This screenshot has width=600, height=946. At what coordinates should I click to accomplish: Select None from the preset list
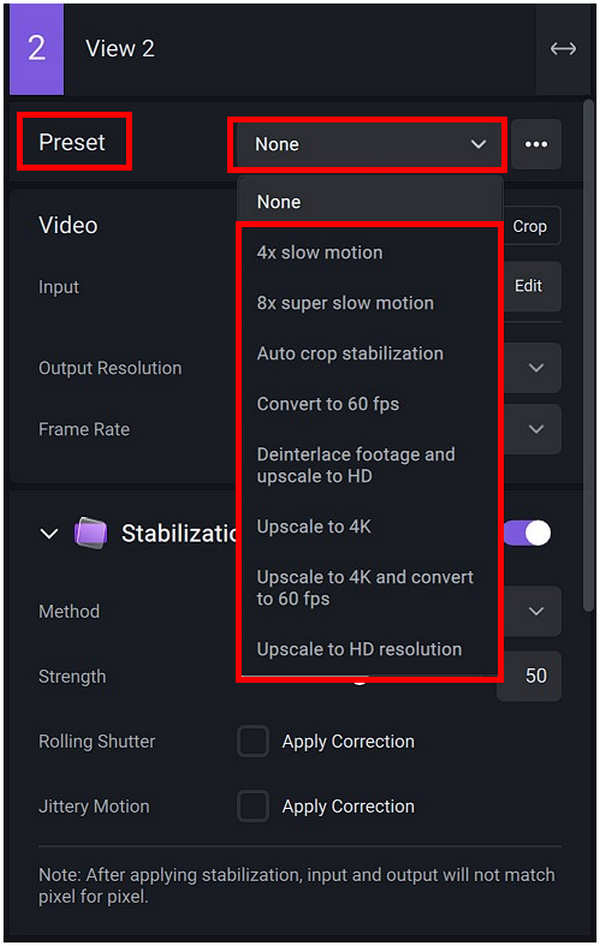tap(278, 201)
